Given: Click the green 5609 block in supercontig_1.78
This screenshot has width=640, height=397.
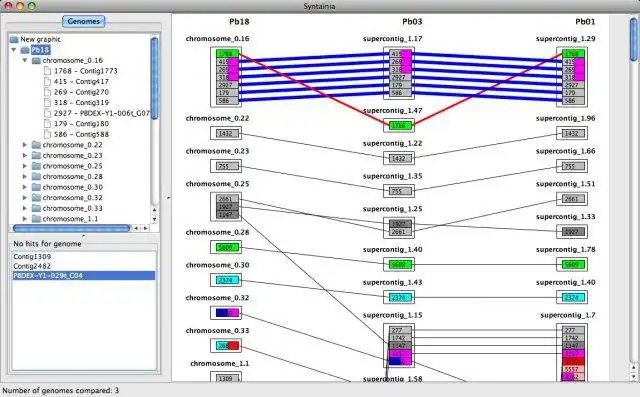Looking at the screenshot, I should [572, 264].
